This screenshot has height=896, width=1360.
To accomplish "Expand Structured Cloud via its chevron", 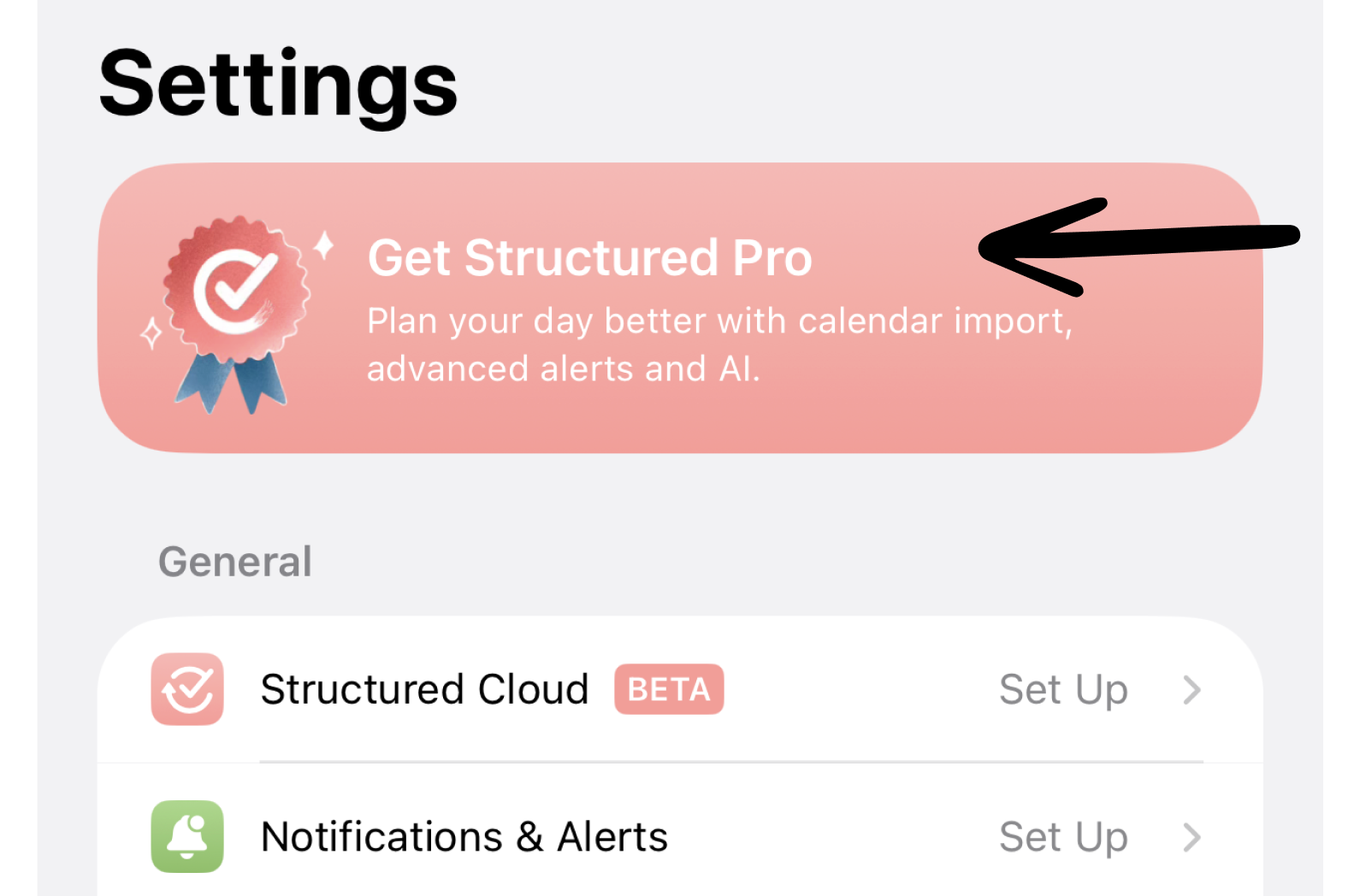I will pos(1192,689).
